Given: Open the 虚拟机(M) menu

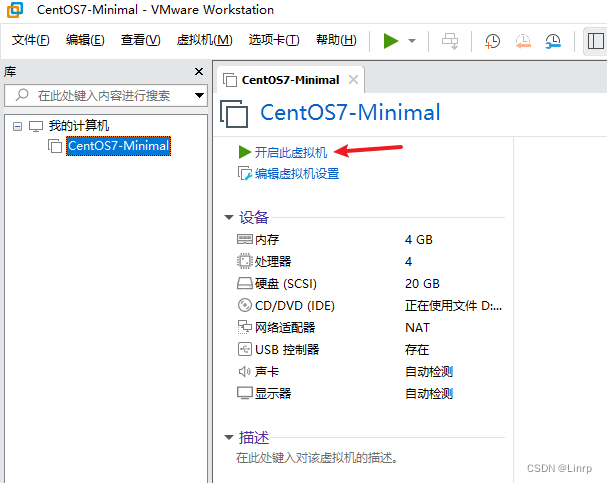Looking at the screenshot, I should pos(204,40).
